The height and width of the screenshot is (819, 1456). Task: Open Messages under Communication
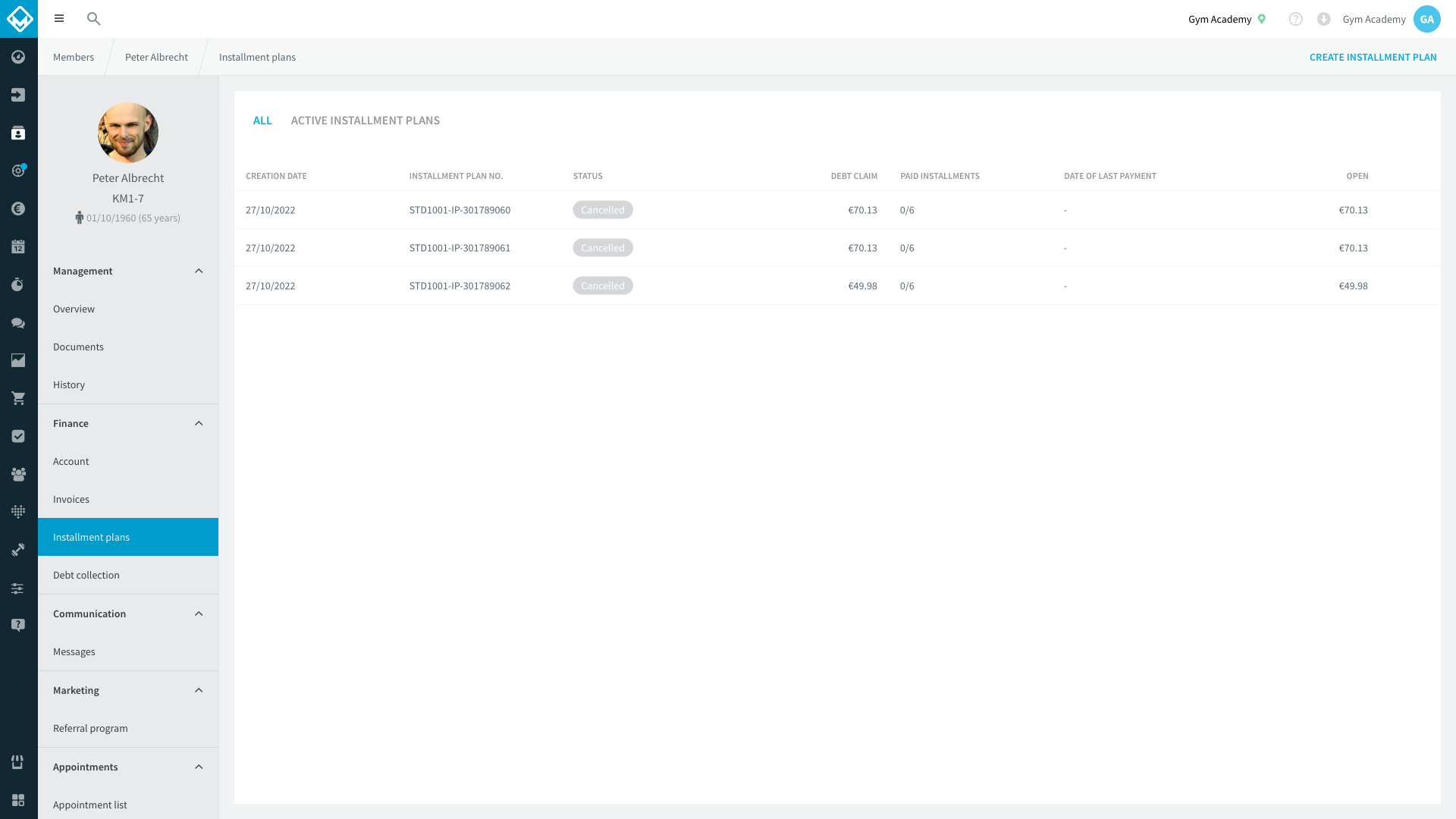pos(128,651)
